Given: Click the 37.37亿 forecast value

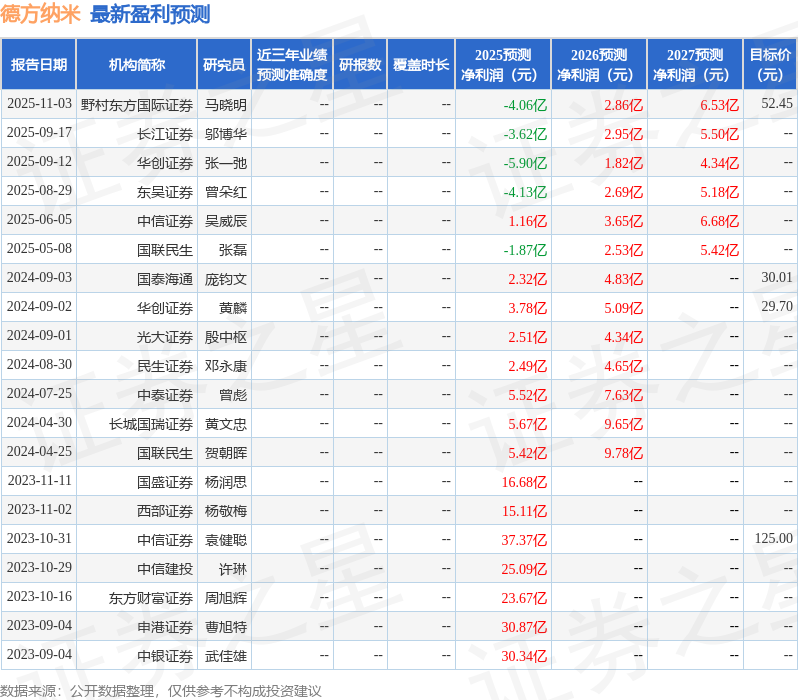Looking at the screenshot, I should point(524,540).
